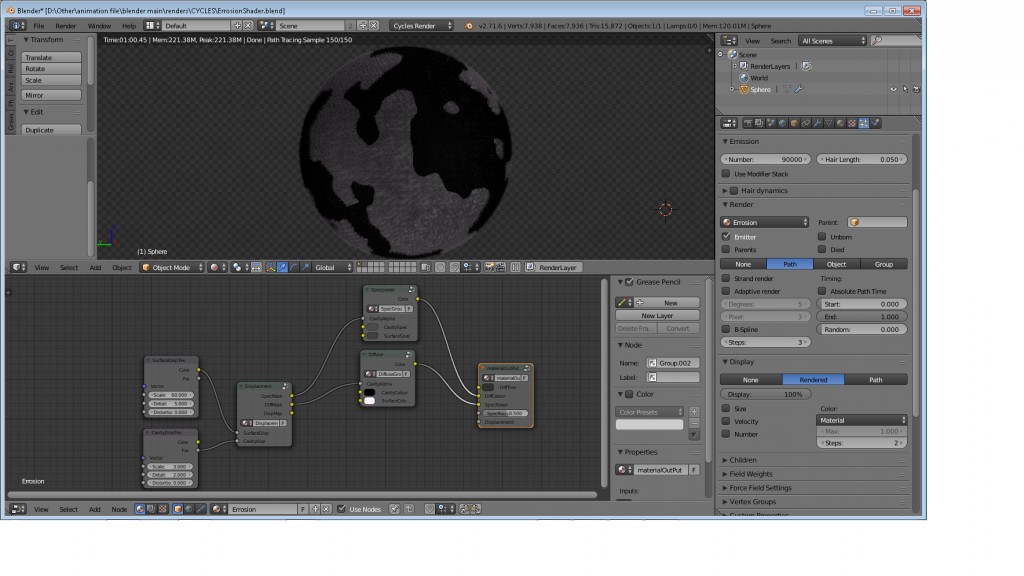This screenshot has width=1024, height=576.
Task: Open the Render menu in top bar
Action: pyautogui.click(x=65, y=25)
